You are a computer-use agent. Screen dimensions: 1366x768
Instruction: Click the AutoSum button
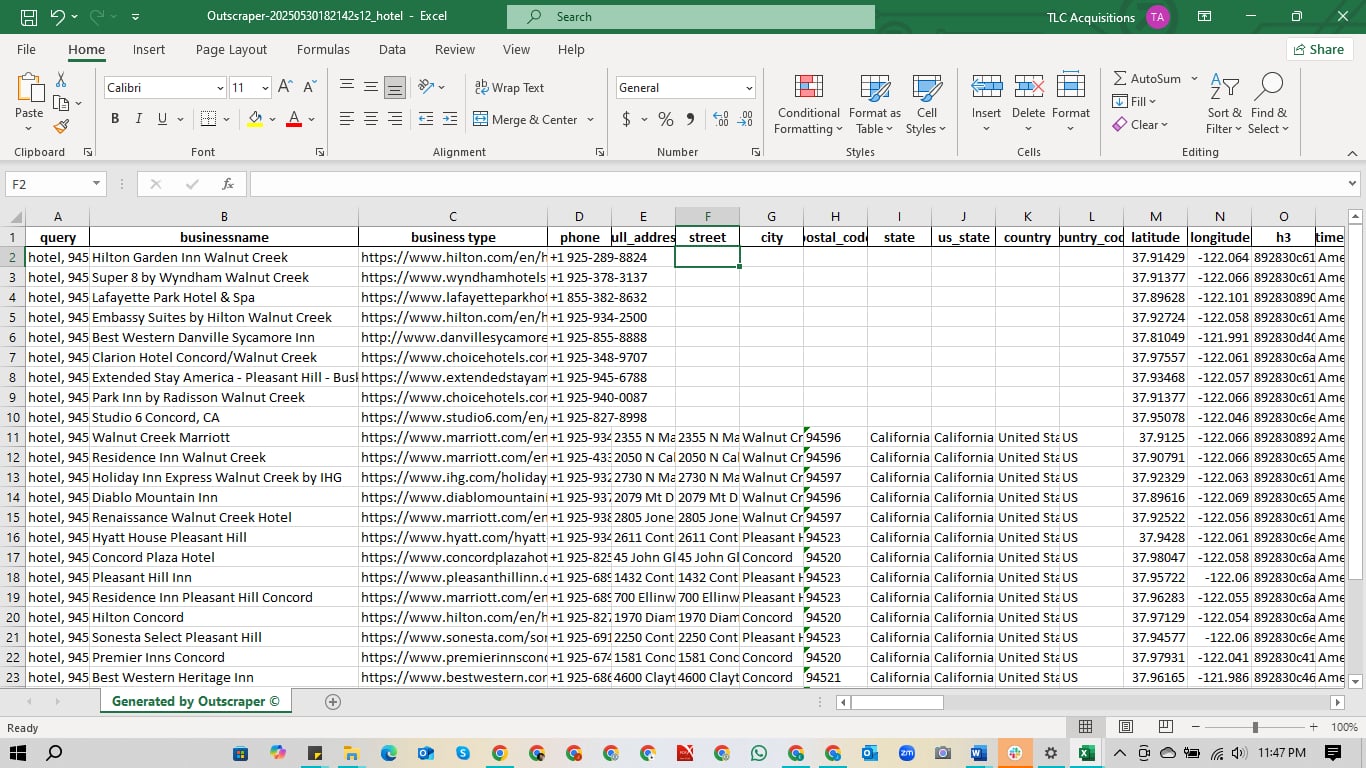[1146, 78]
